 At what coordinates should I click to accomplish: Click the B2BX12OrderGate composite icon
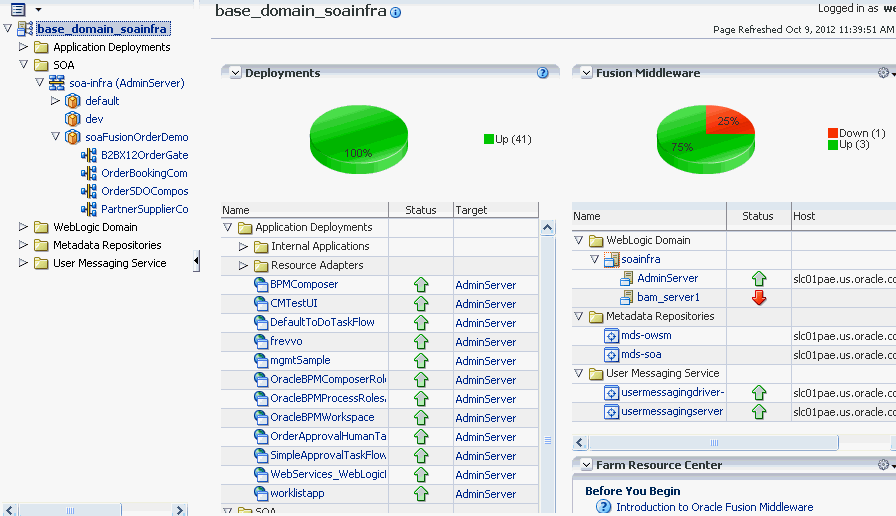click(x=89, y=155)
